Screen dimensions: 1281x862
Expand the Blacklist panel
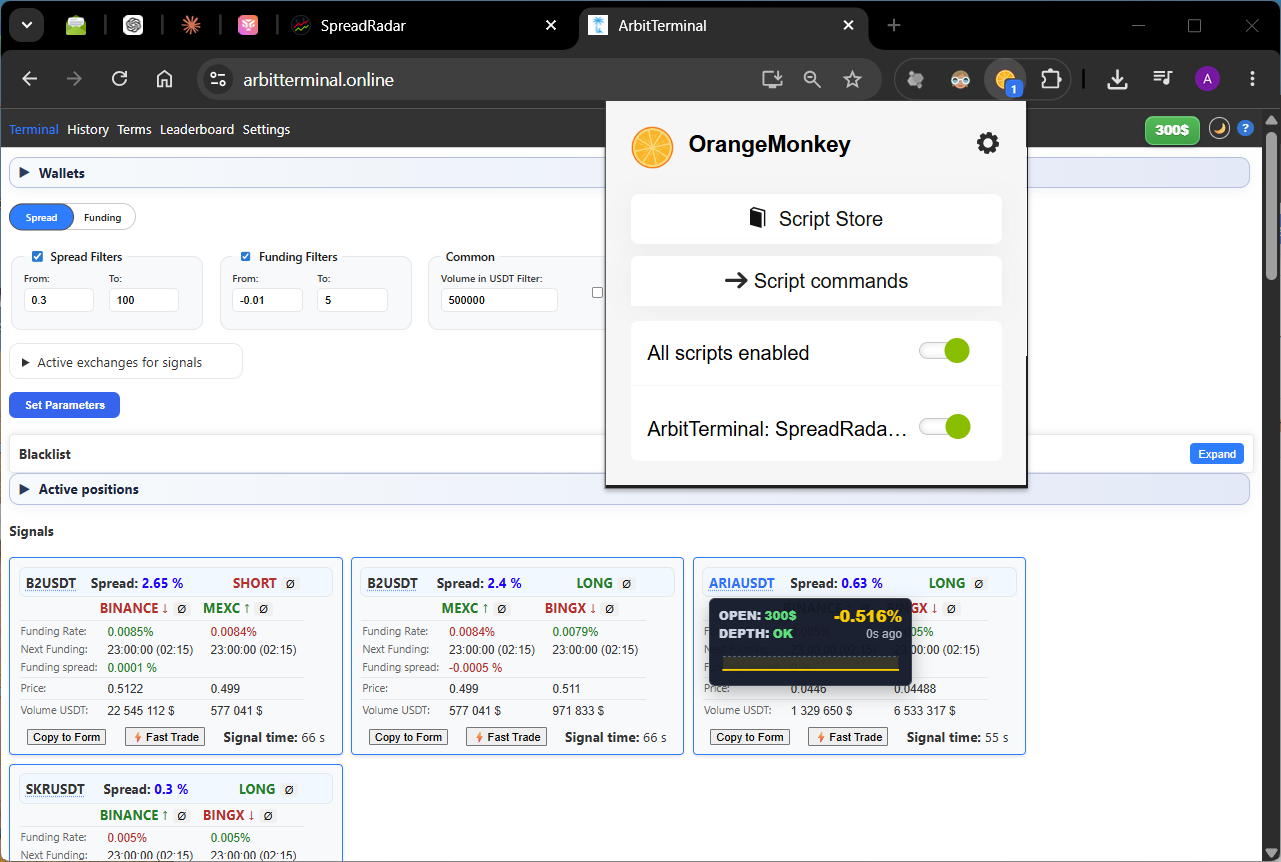1217,454
